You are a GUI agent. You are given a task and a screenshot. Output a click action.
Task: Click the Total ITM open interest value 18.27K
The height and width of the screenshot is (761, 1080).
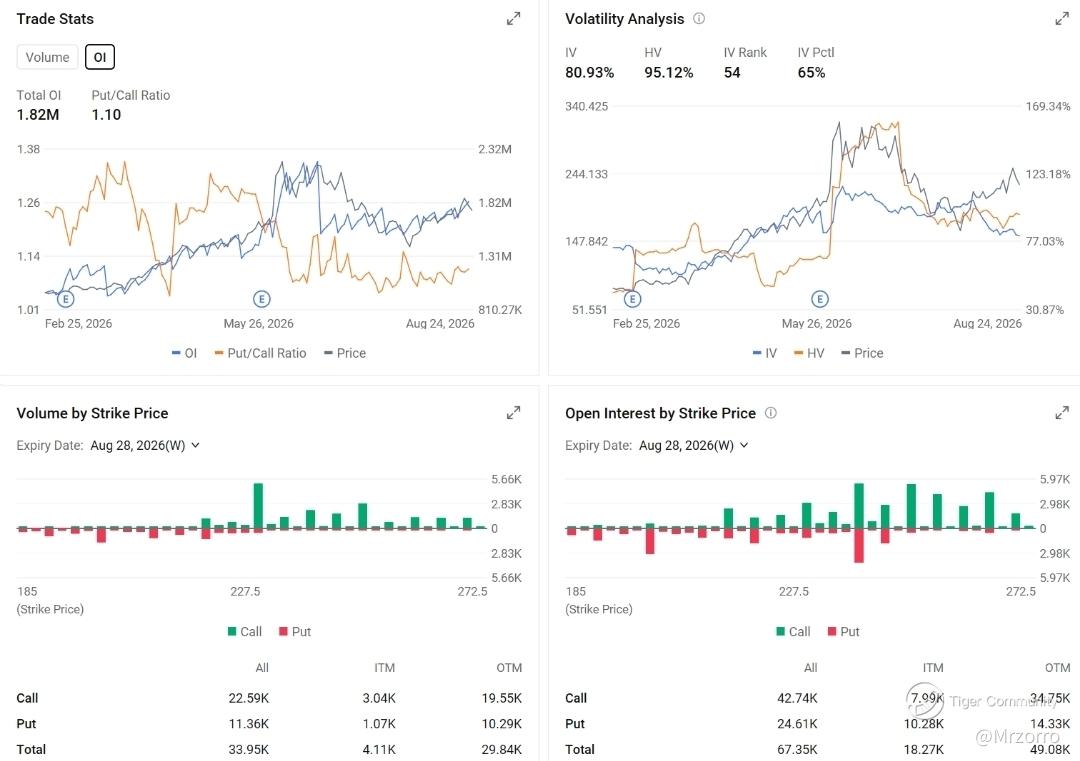(x=924, y=749)
